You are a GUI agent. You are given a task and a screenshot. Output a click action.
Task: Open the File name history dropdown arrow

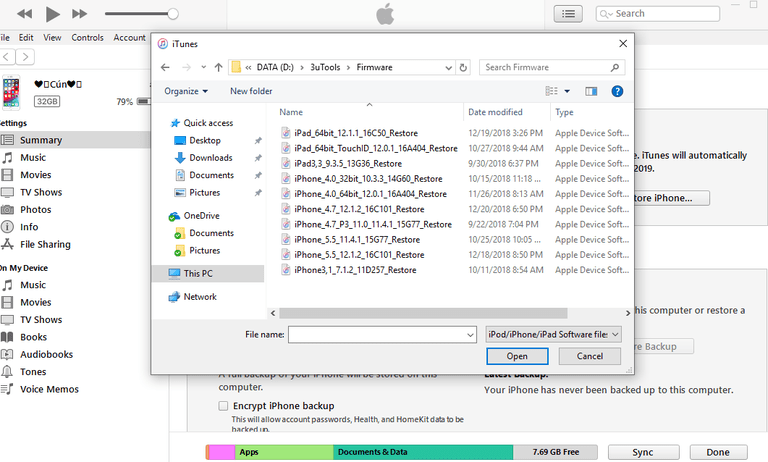click(470, 335)
